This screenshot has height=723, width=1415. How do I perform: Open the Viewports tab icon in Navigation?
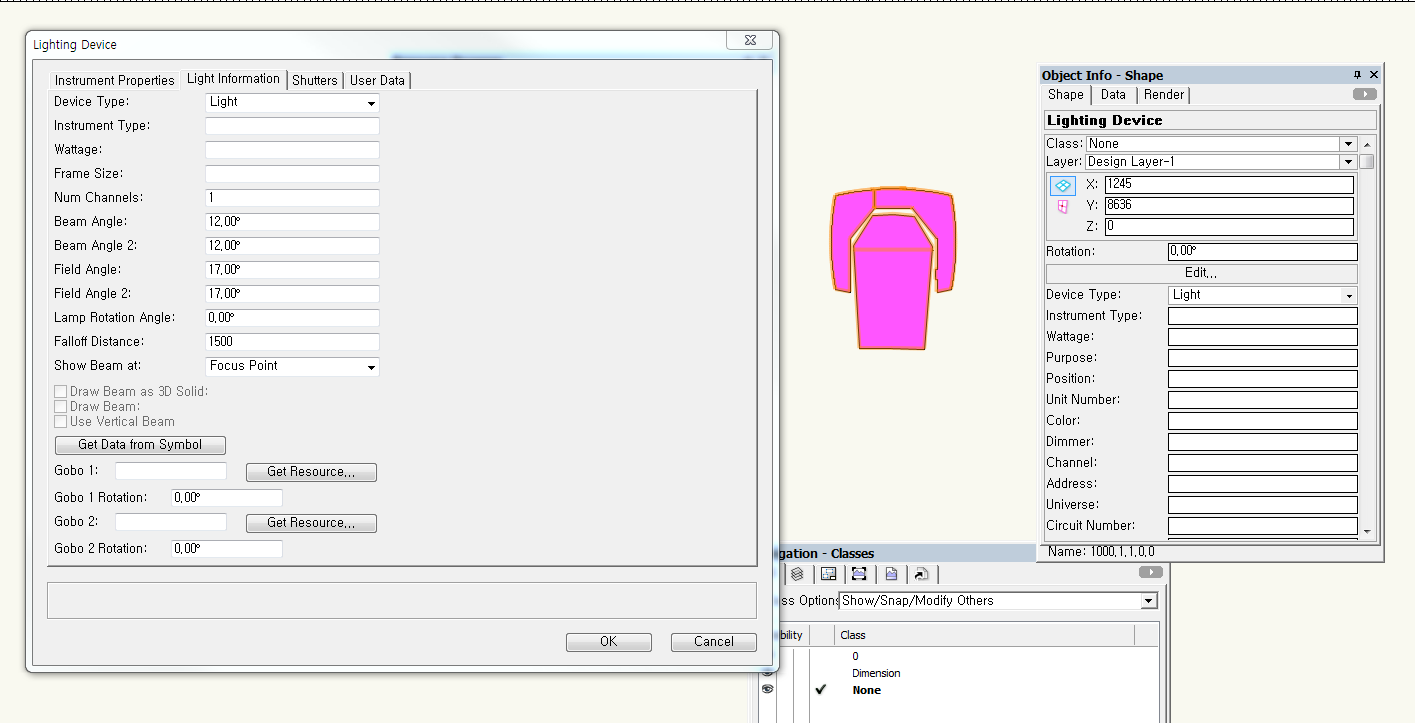tap(859, 574)
